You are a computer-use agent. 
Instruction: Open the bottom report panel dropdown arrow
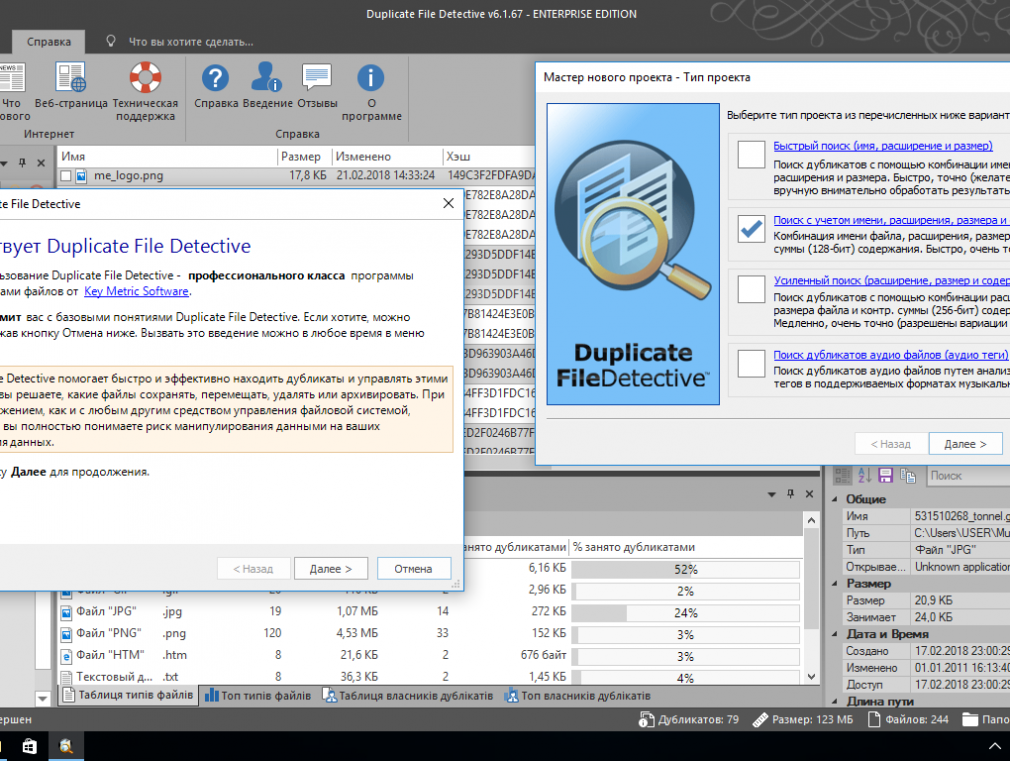772,494
